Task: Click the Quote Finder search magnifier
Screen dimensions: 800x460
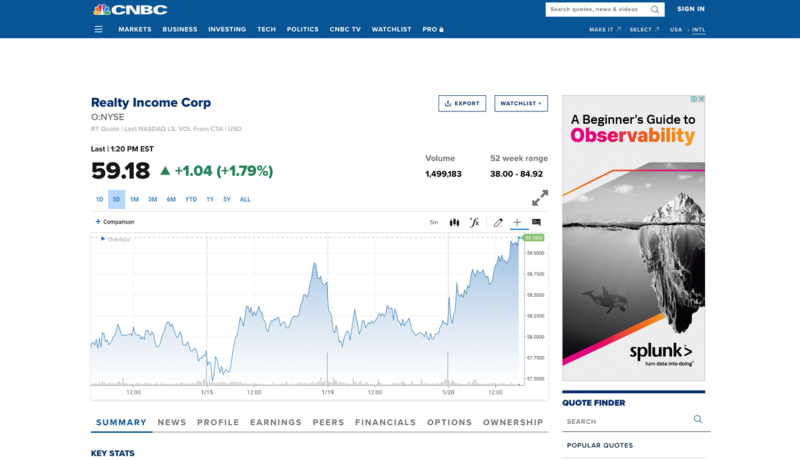Action: click(x=698, y=419)
